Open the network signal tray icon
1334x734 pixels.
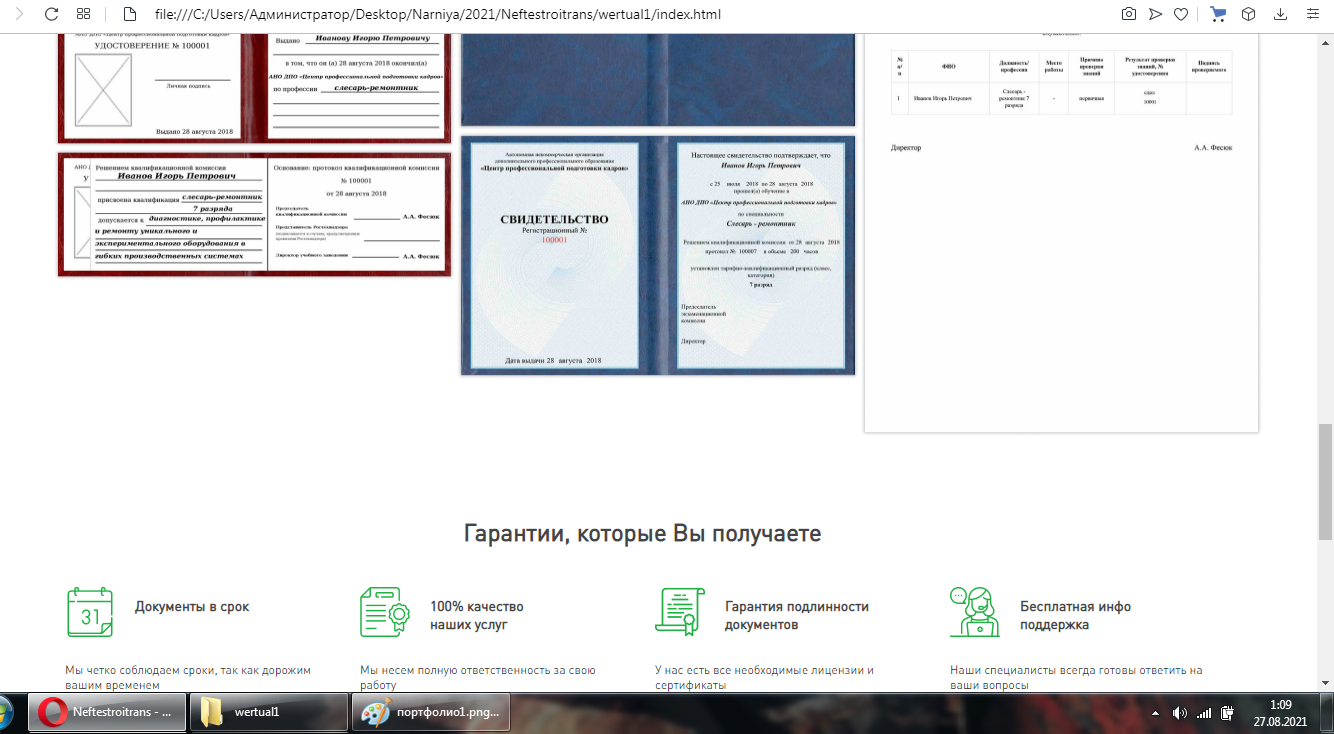point(1204,714)
